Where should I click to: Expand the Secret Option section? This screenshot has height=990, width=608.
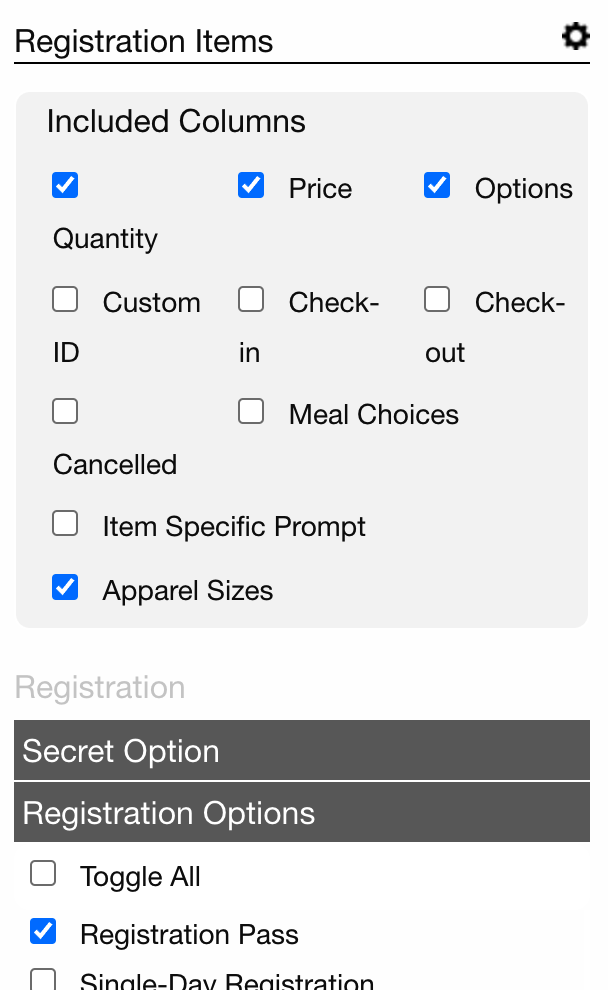302,750
